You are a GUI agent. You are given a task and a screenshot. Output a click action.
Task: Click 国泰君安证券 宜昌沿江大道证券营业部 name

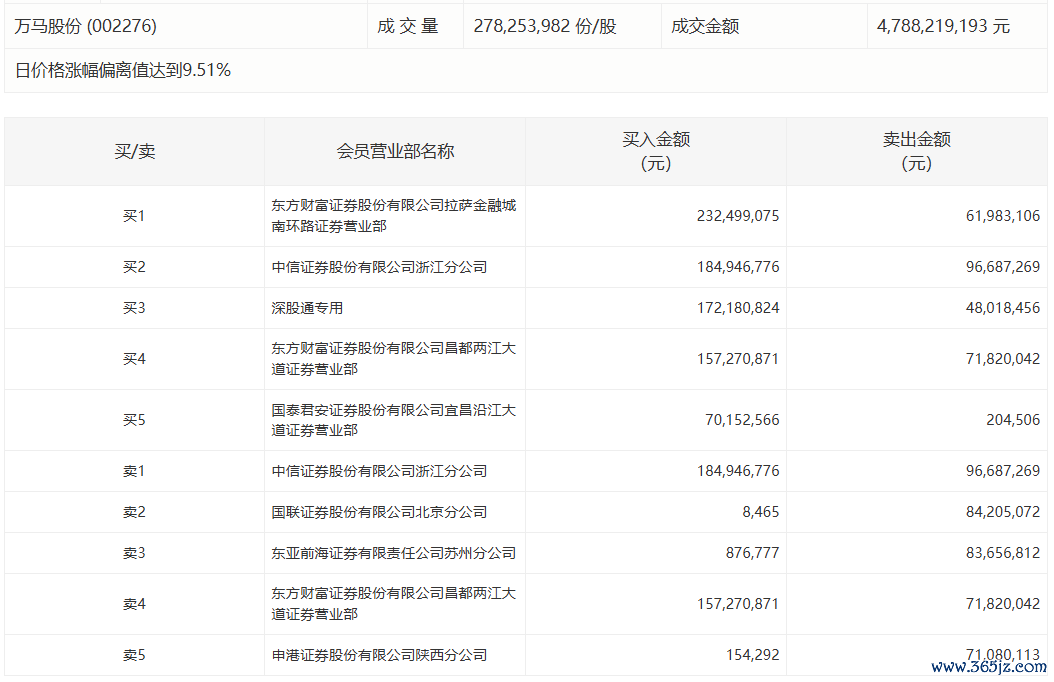click(394, 420)
